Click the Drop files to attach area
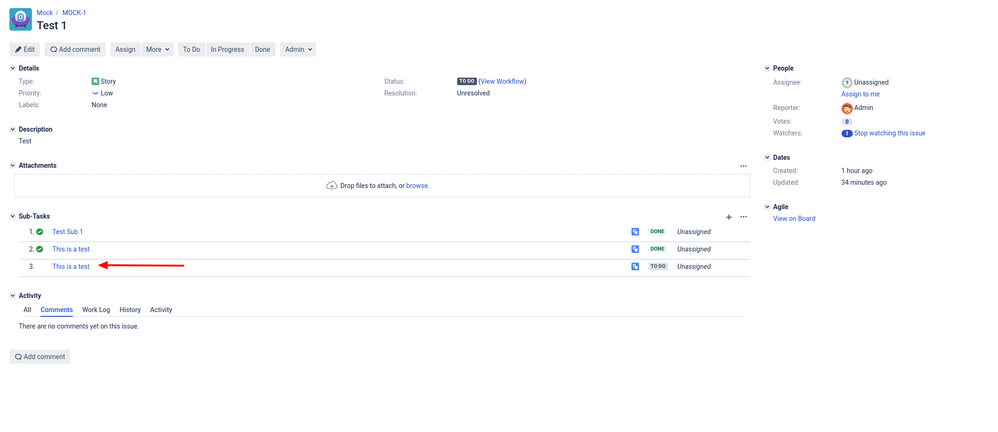 pyautogui.click(x=382, y=186)
